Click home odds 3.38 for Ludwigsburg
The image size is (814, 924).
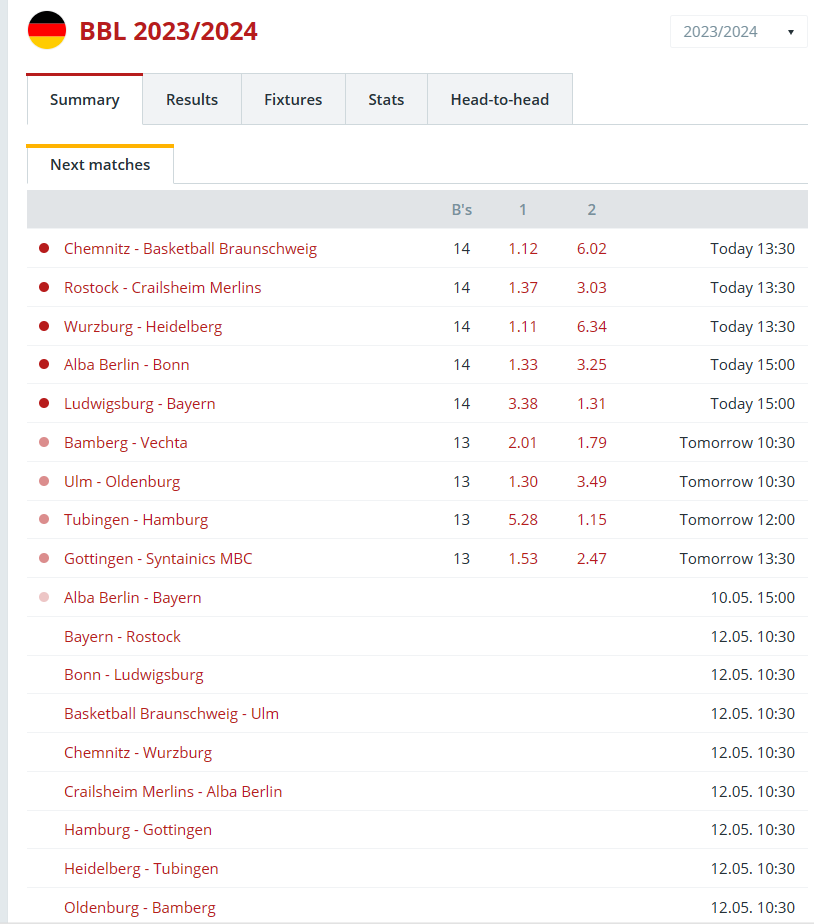pyautogui.click(x=523, y=404)
